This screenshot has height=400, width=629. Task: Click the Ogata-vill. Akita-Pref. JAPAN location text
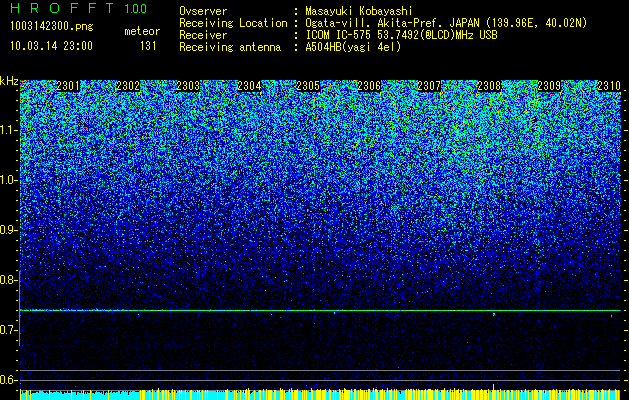pyautogui.click(x=446, y=23)
